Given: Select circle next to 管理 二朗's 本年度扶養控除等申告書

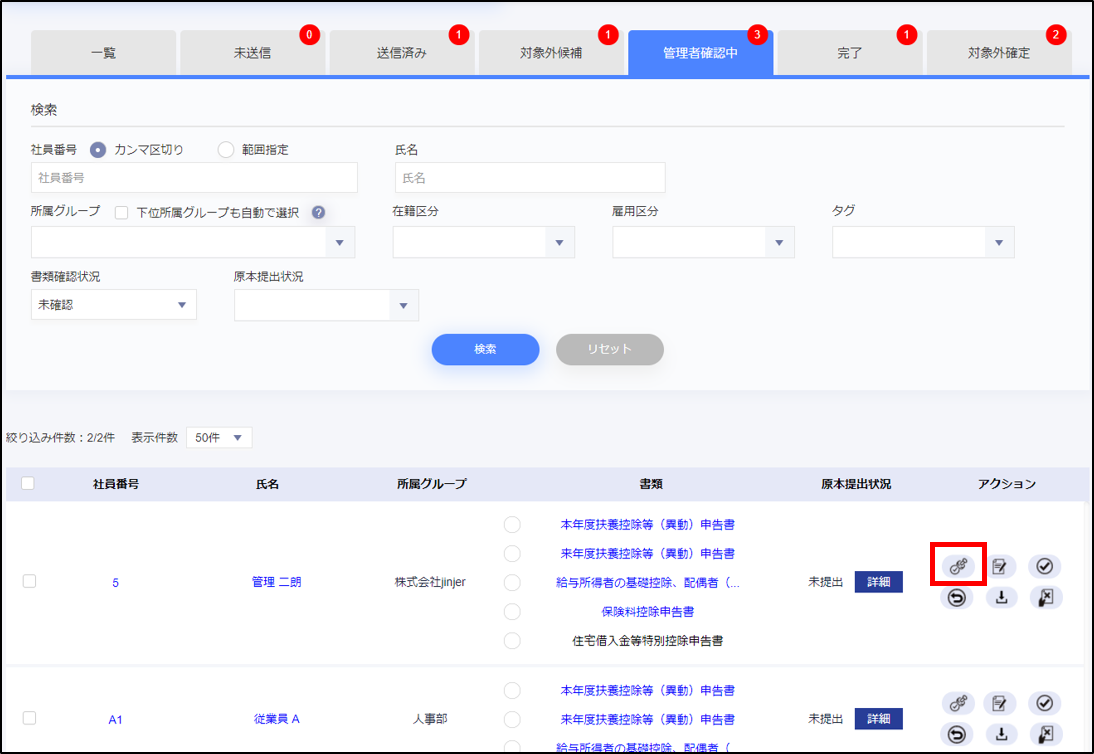Looking at the screenshot, I should tap(512, 525).
